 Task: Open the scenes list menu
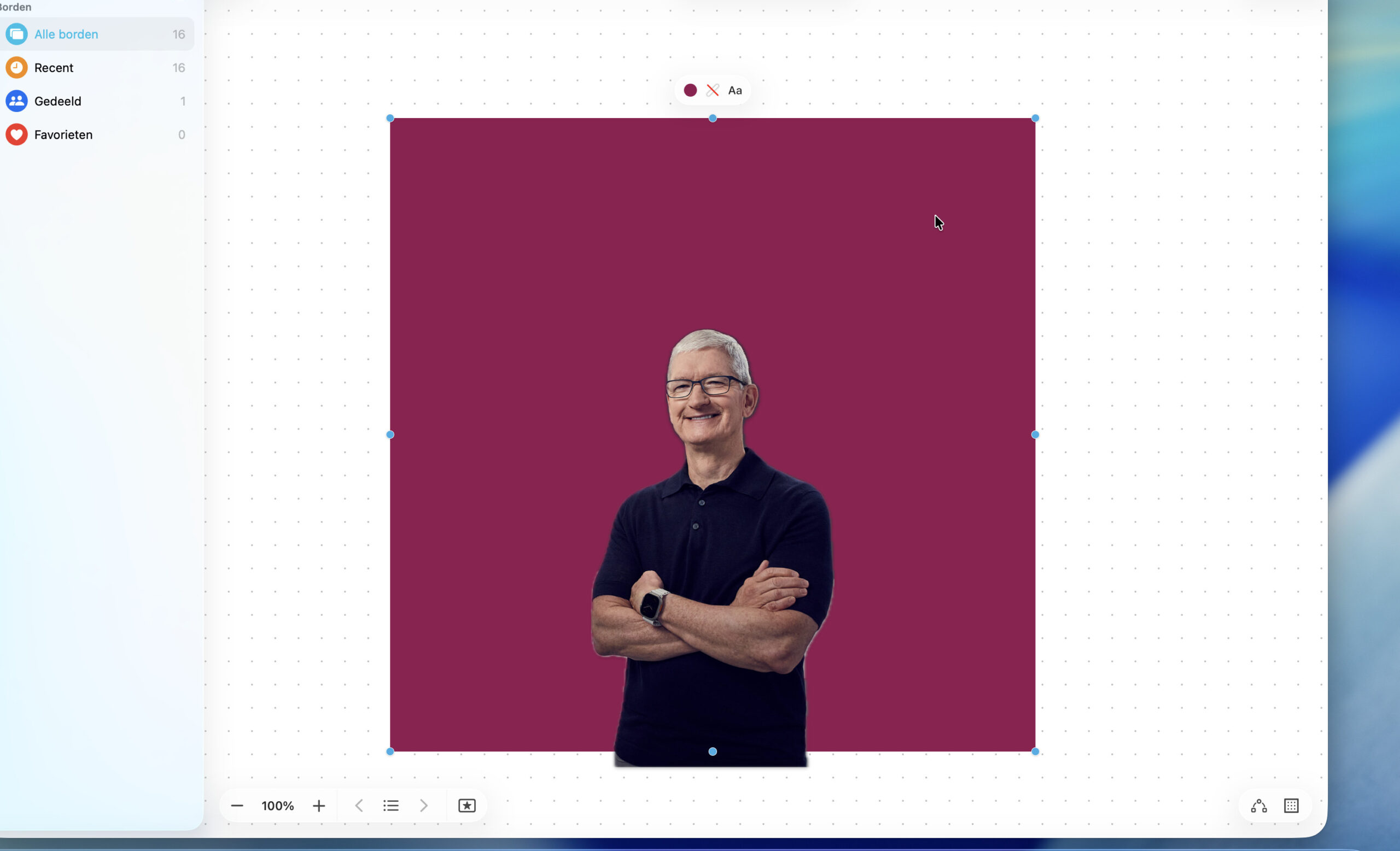391,806
